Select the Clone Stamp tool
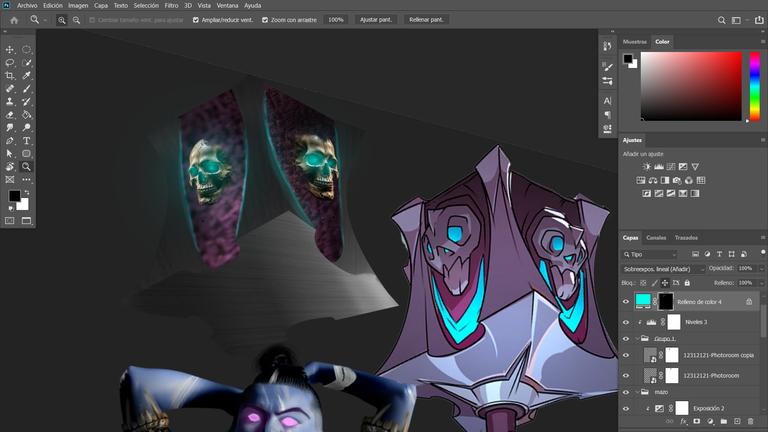Image resolution: width=768 pixels, height=432 pixels. [10, 101]
